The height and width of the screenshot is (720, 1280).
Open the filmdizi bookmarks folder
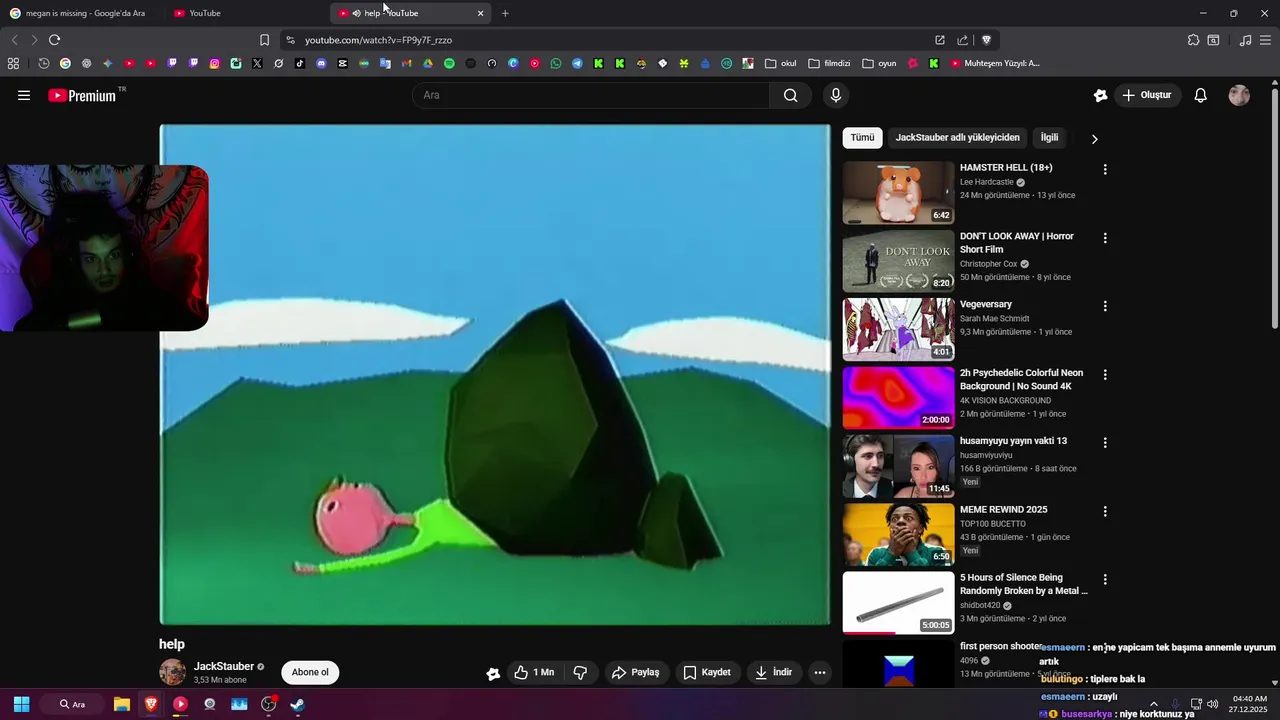[x=829, y=63]
